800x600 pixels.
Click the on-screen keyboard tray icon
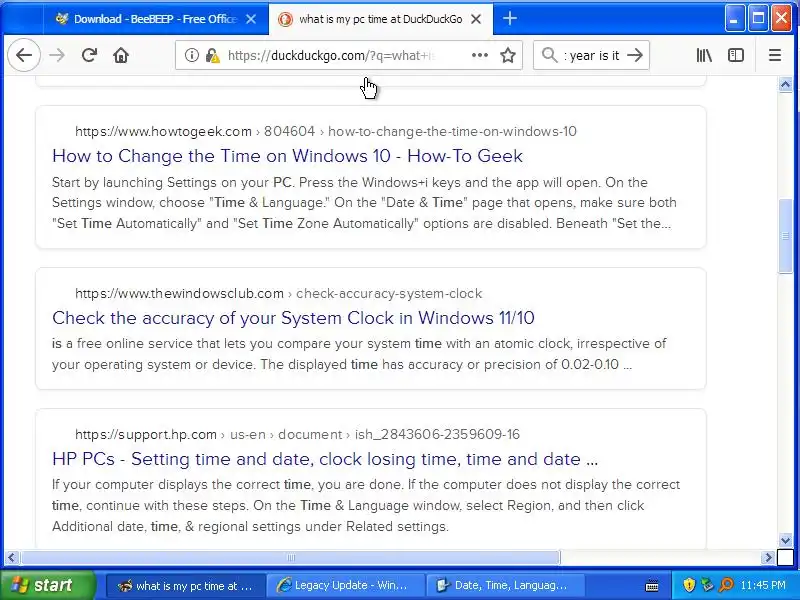pyautogui.click(x=652, y=586)
